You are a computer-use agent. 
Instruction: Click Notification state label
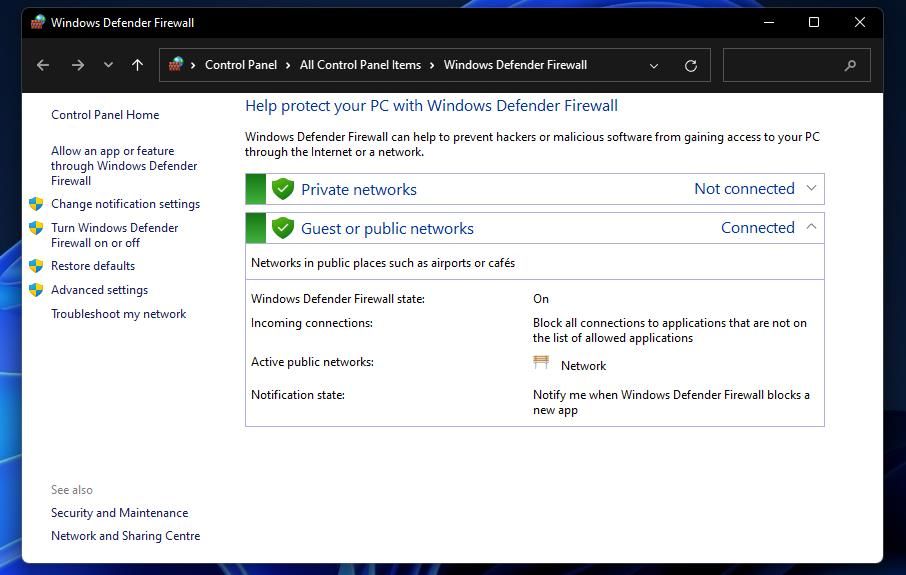(x=298, y=395)
